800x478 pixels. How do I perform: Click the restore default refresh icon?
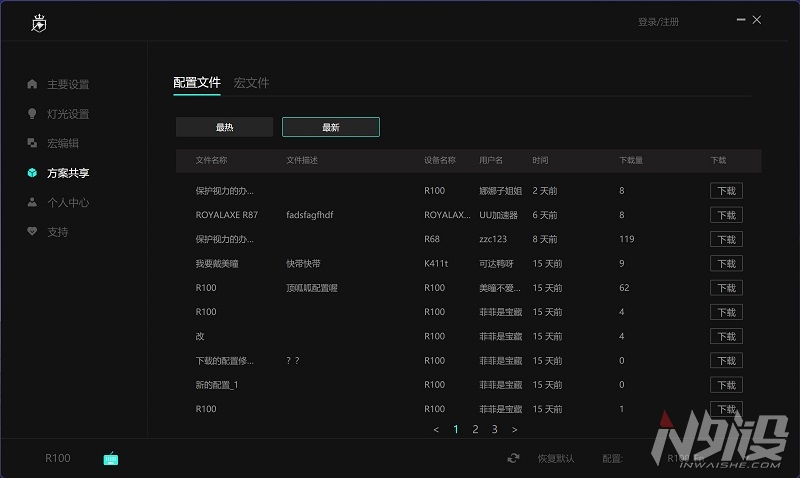(x=513, y=458)
